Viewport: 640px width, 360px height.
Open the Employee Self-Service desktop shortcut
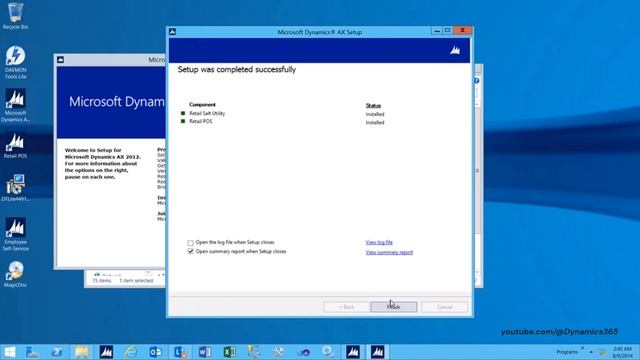[16, 234]
